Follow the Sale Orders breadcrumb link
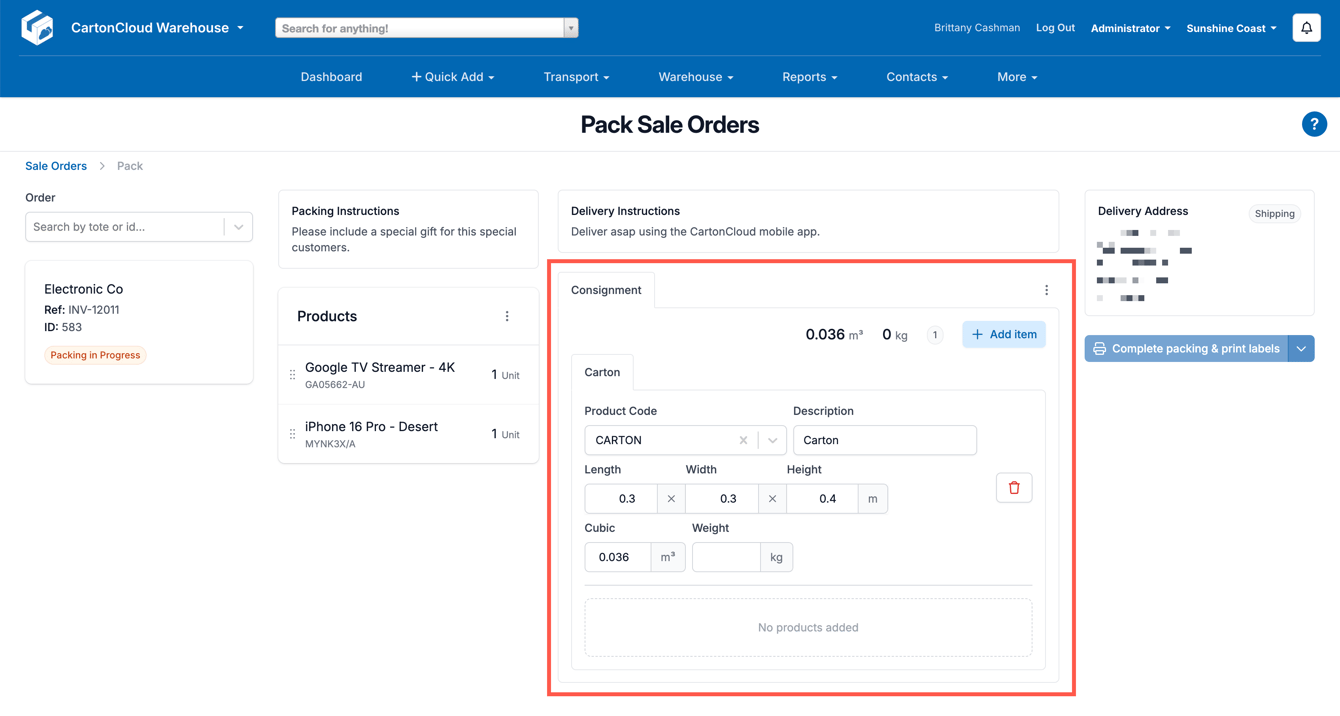 56,166
